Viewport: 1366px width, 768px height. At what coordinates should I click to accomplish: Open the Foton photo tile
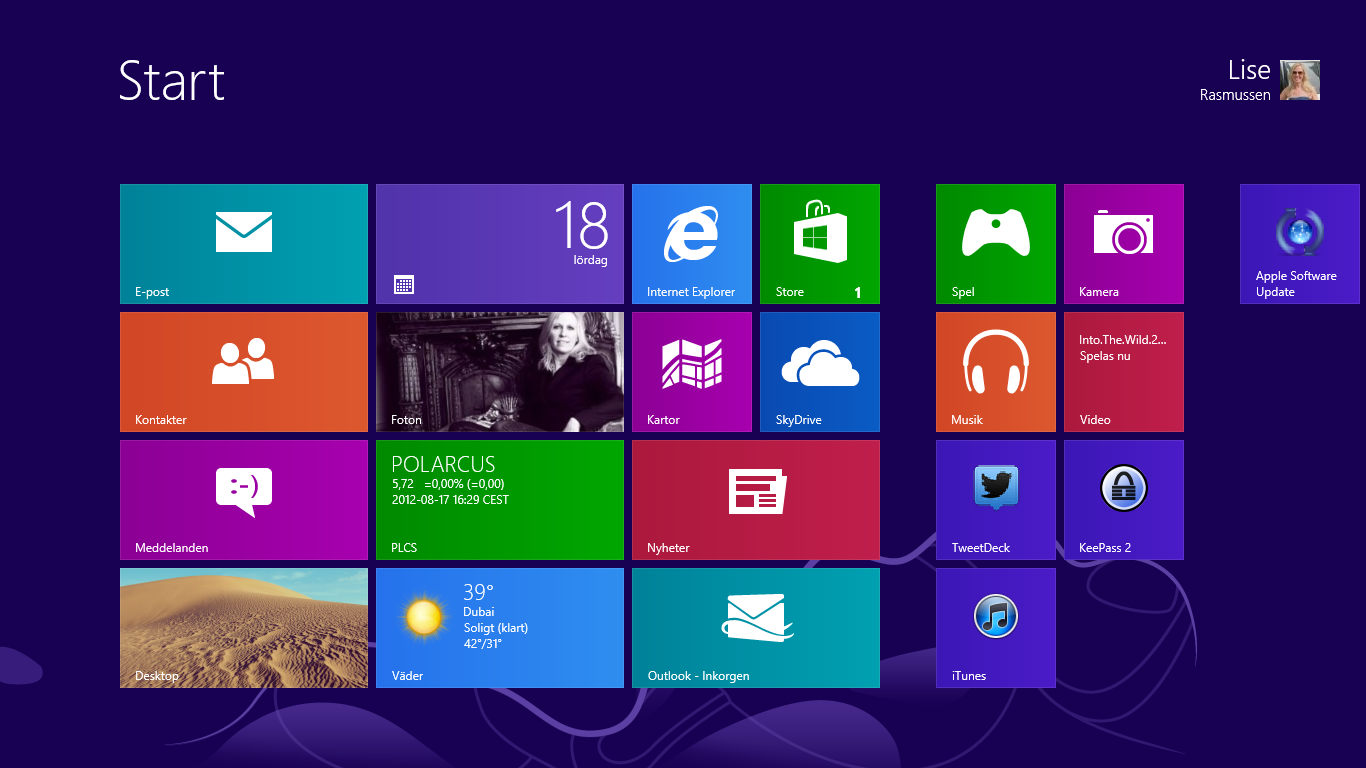click(x=500, y=372)
